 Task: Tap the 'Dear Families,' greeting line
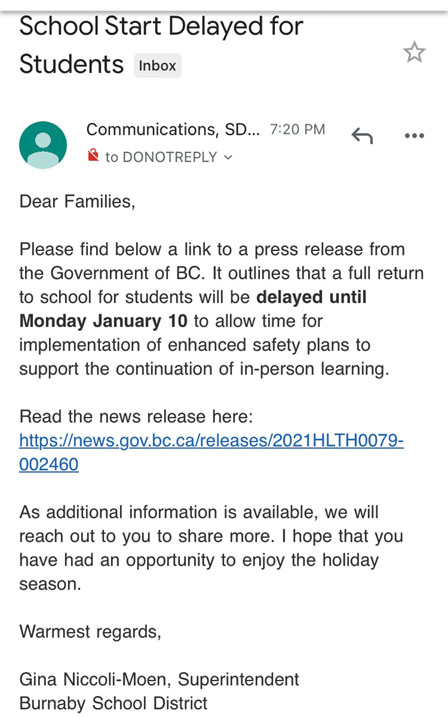point(77,202)
